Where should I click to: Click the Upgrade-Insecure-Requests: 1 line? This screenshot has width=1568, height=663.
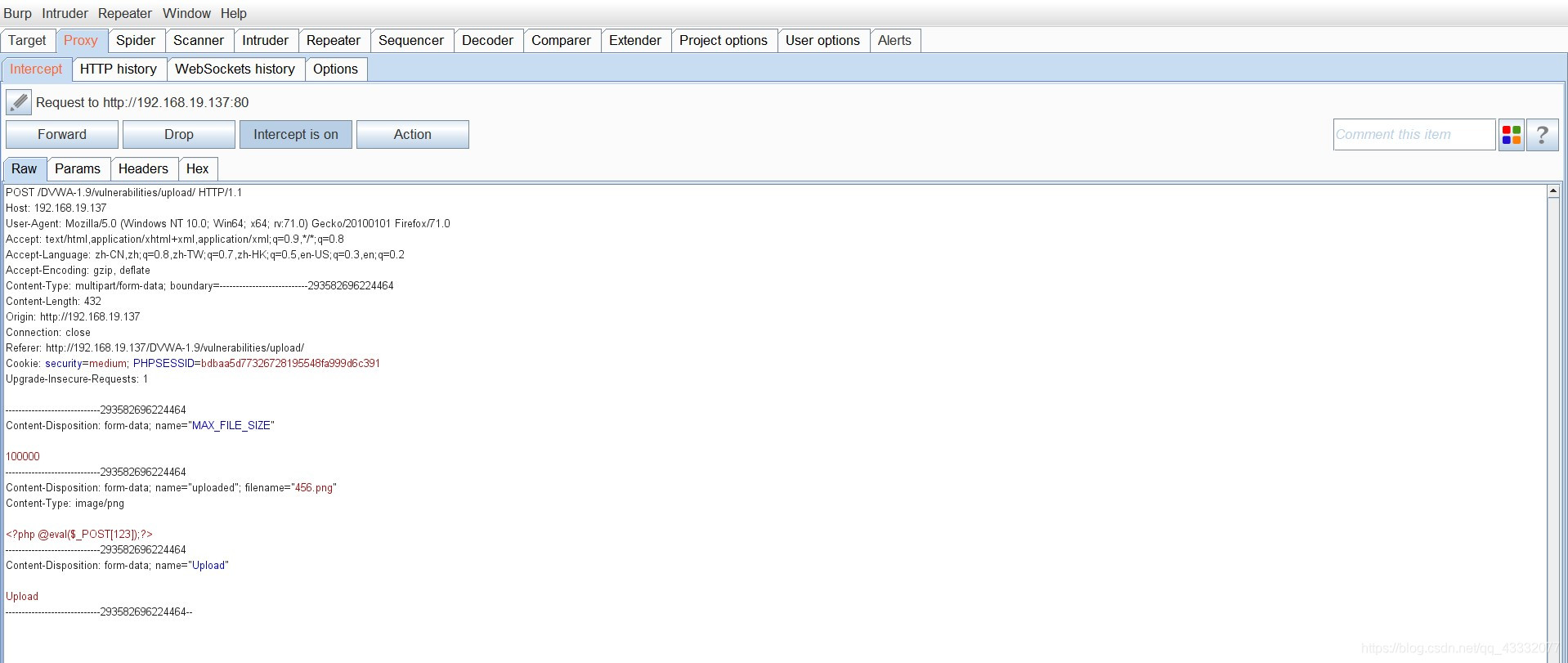coord(77,379)
